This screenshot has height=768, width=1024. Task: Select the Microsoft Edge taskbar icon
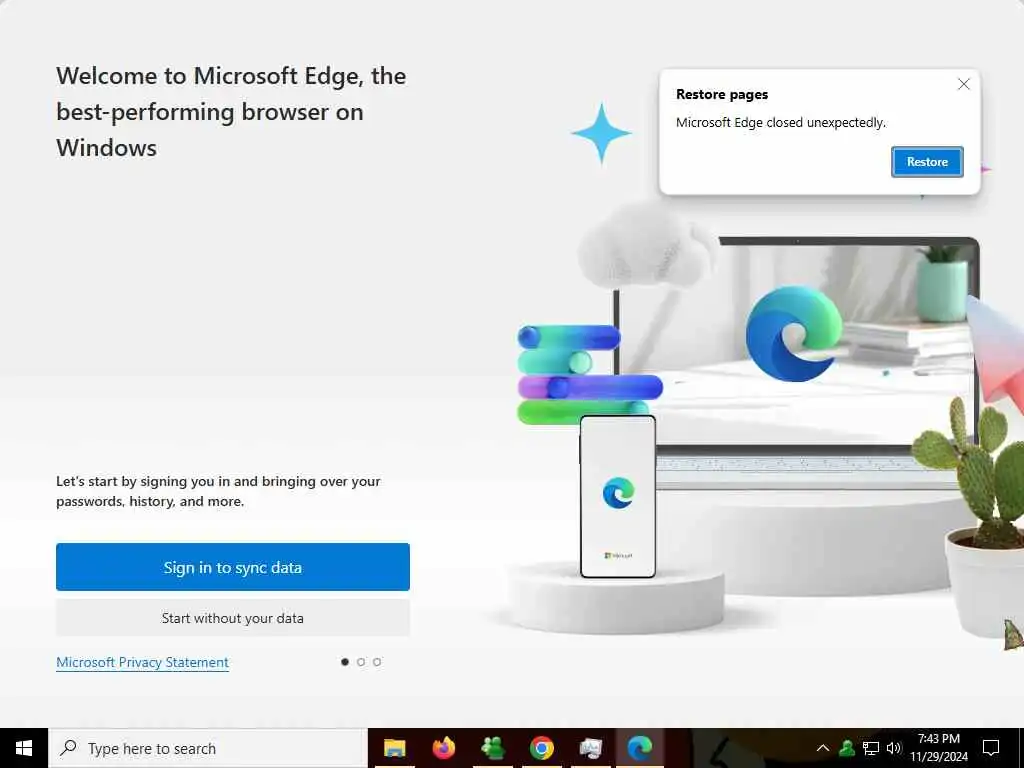coord(640,748)
